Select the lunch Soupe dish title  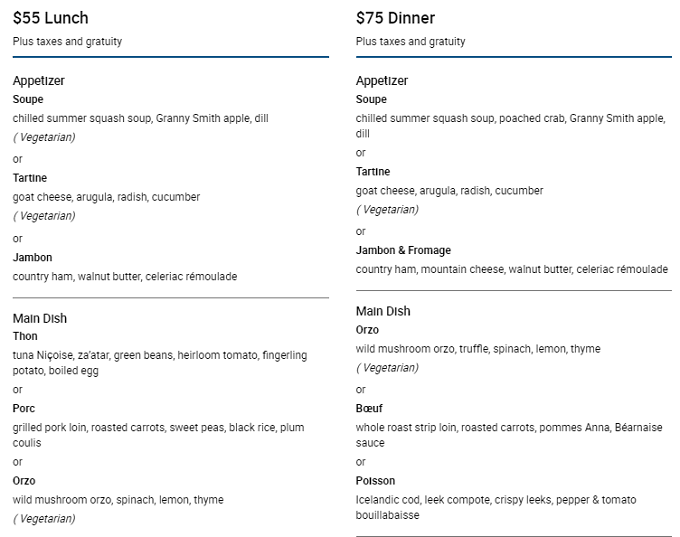tap(28, 99)
